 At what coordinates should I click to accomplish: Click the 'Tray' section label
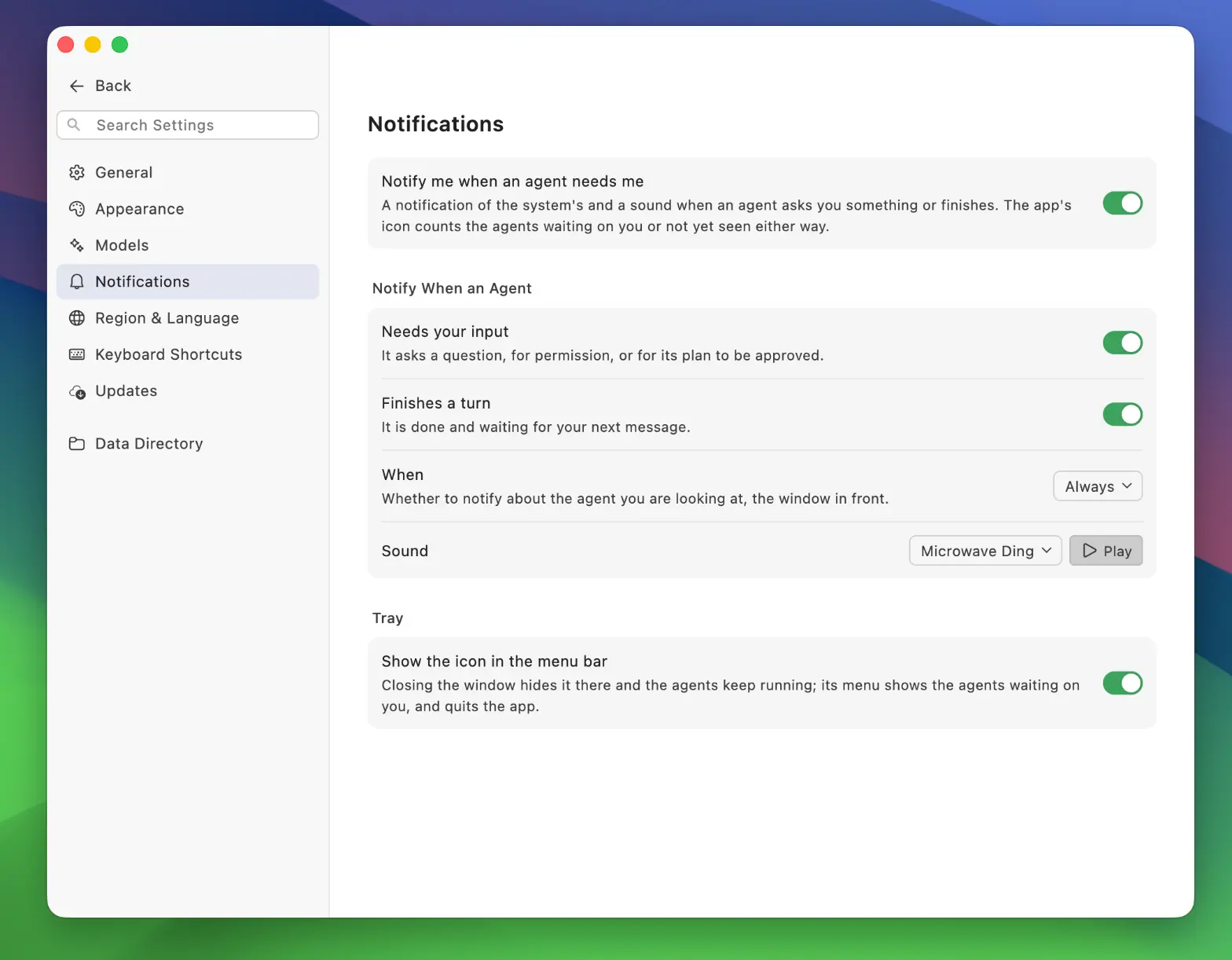pyautogui.click(x=387, y=618)
